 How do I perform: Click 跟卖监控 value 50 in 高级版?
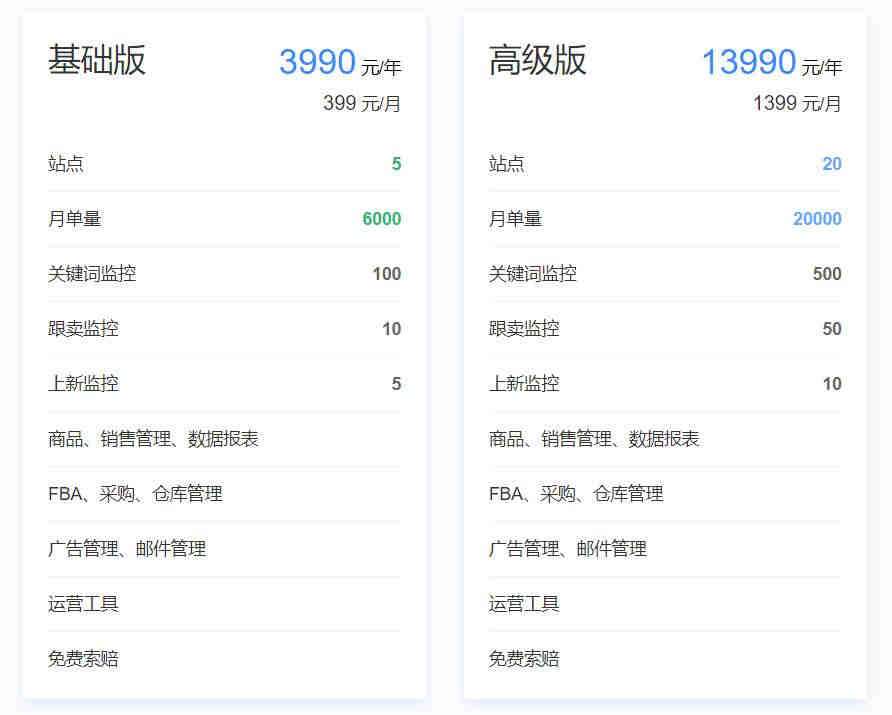pyautogui.click(x=832, y=329)
